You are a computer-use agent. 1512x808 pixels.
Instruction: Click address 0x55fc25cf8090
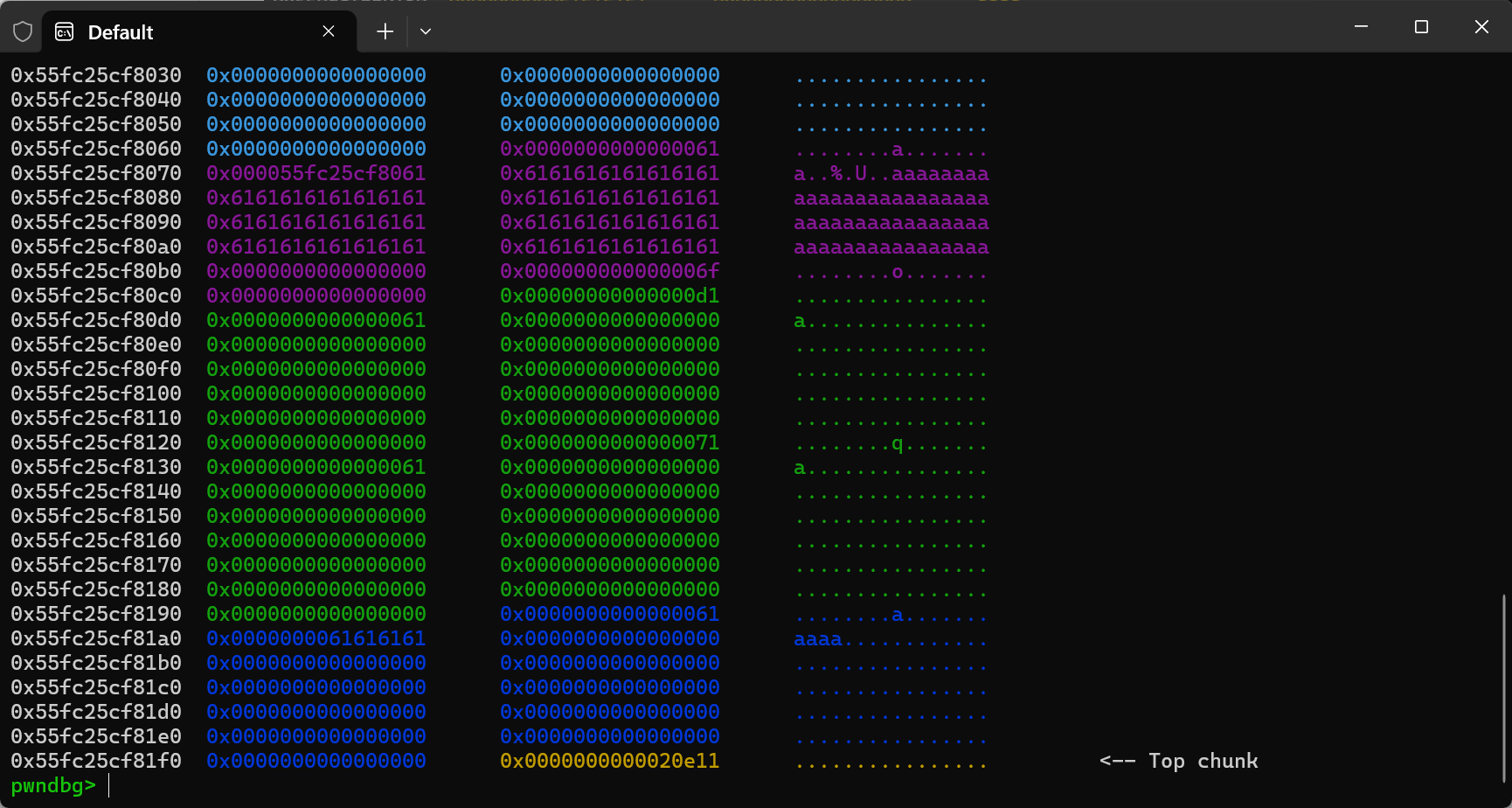click(x=96, y=222)
